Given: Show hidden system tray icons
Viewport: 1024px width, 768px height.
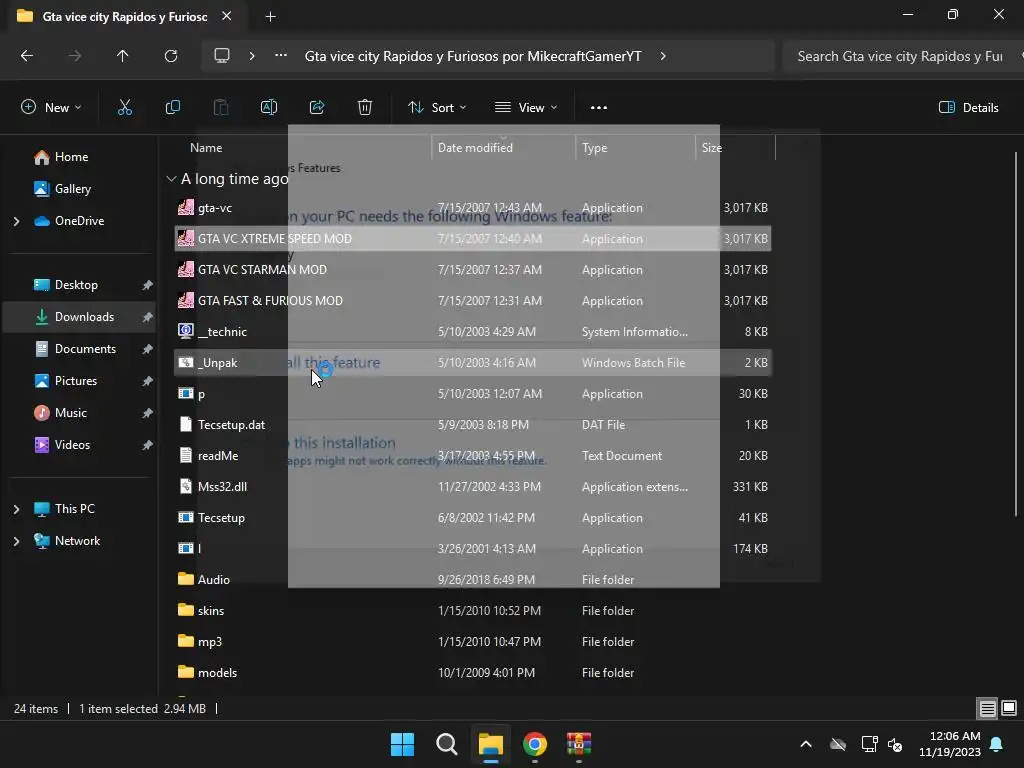Looking at the screenshot, I should [806, 744].
